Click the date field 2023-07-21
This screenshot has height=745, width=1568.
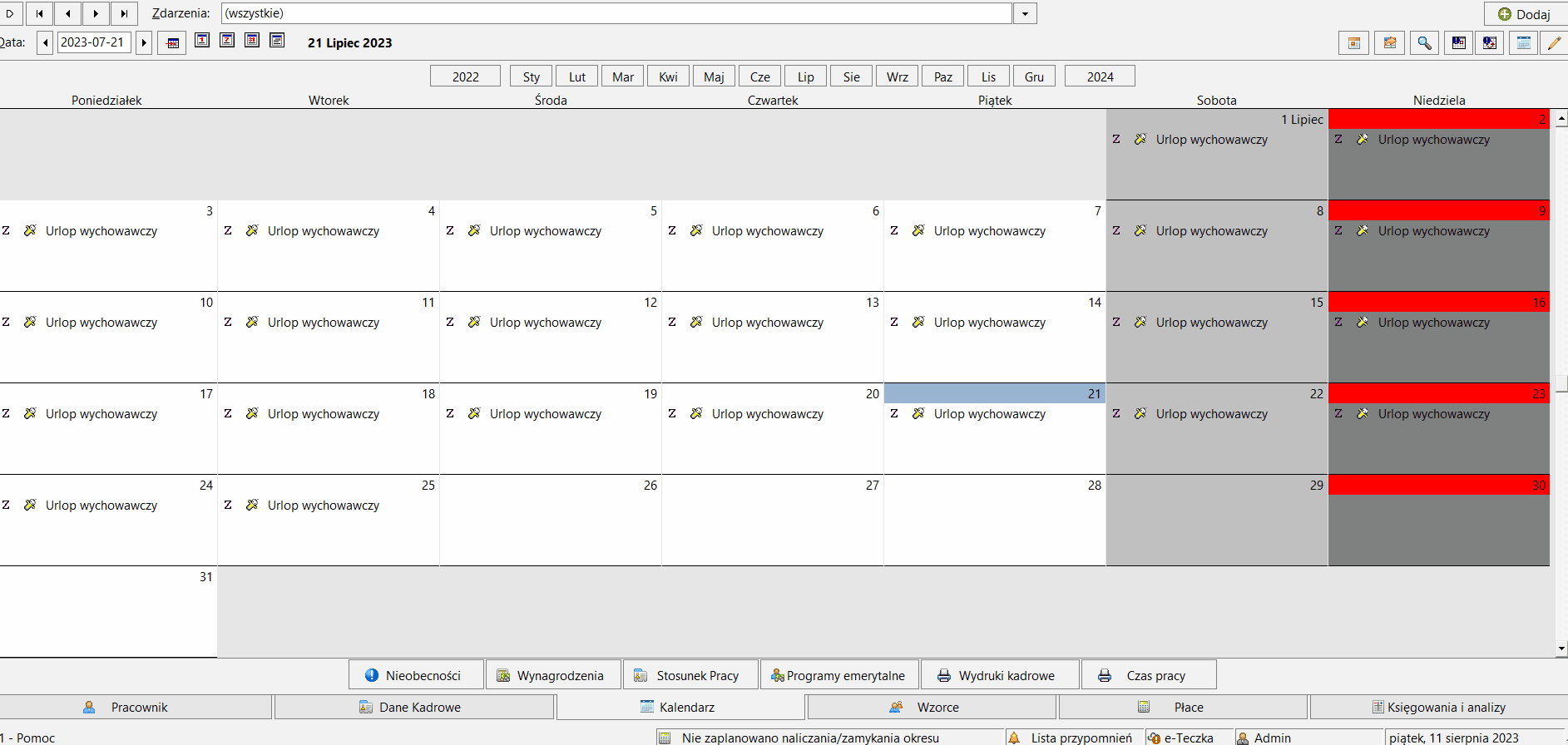coord(93,42)
